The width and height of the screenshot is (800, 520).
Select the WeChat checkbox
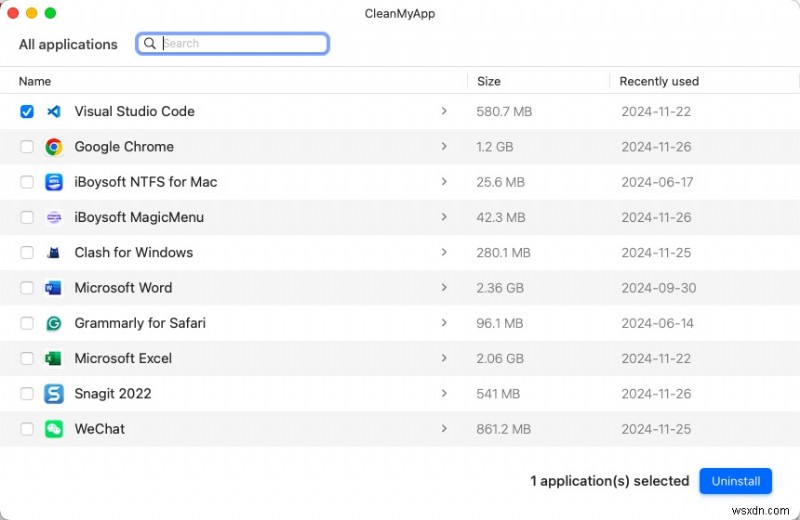tap(27, 429)
